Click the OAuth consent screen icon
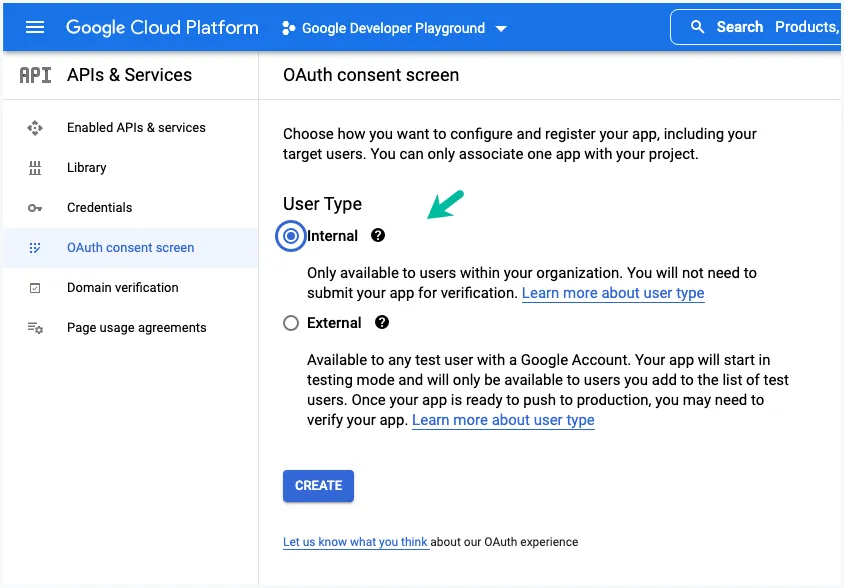Viewport: 844px width, 588px height. (33, 247)
